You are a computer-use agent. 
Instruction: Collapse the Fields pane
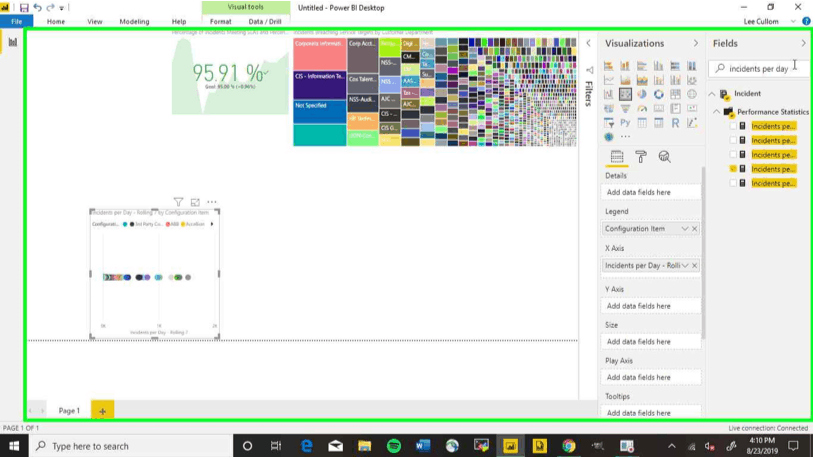(x=803, y=43)
